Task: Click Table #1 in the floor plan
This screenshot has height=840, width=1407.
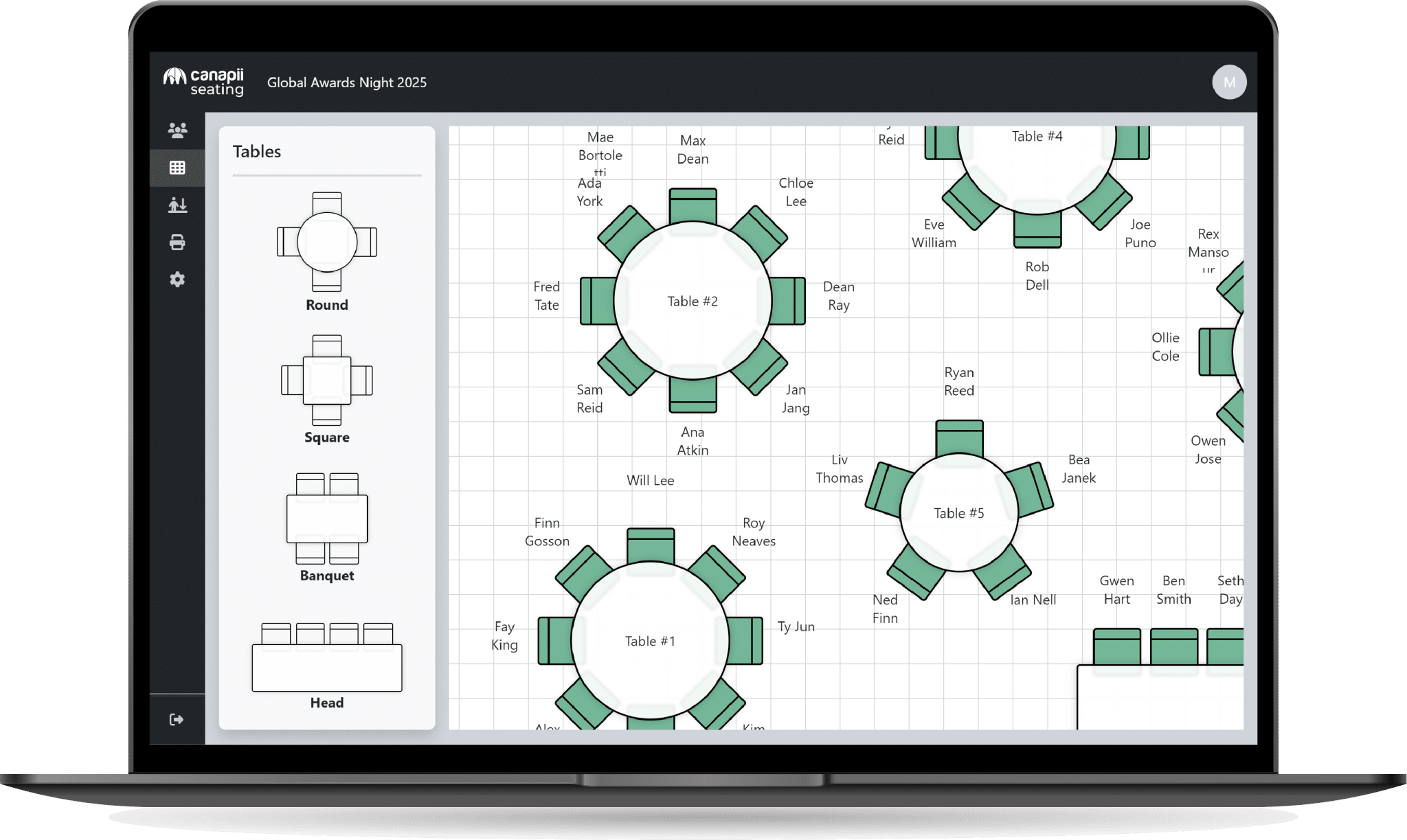Action: click(x=650, y=641)
